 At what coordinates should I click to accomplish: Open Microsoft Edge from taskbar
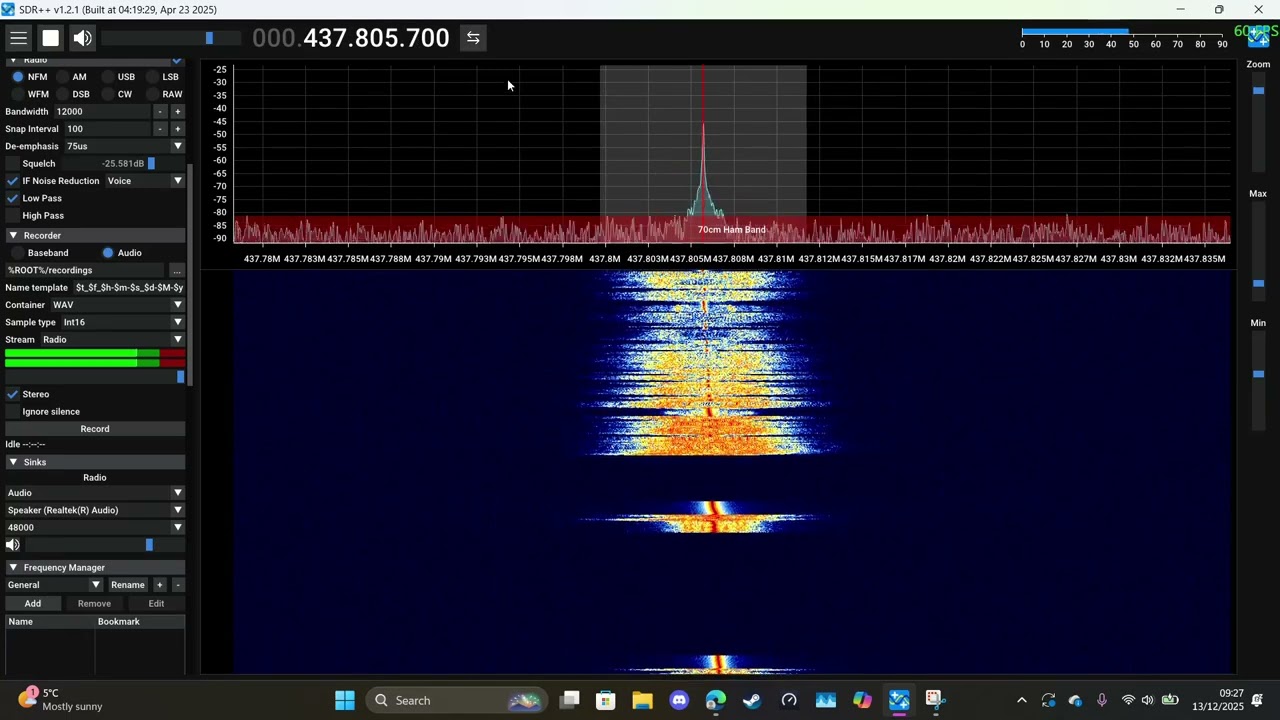716,700
